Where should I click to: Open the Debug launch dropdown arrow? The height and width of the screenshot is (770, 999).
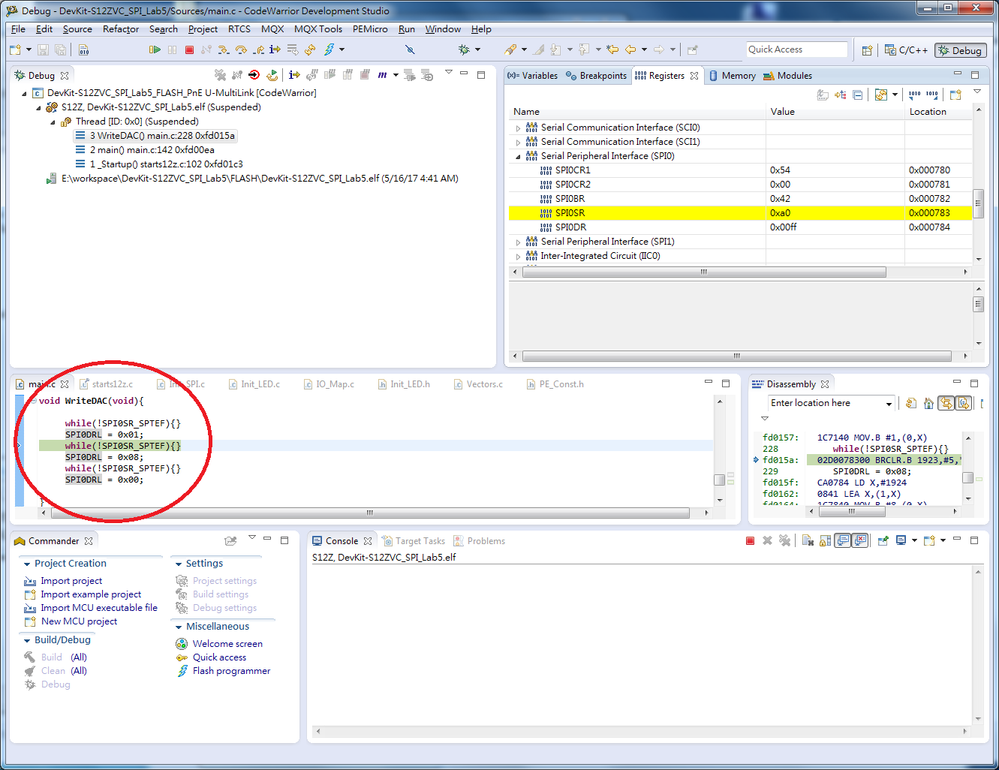[x=477, y=50]
